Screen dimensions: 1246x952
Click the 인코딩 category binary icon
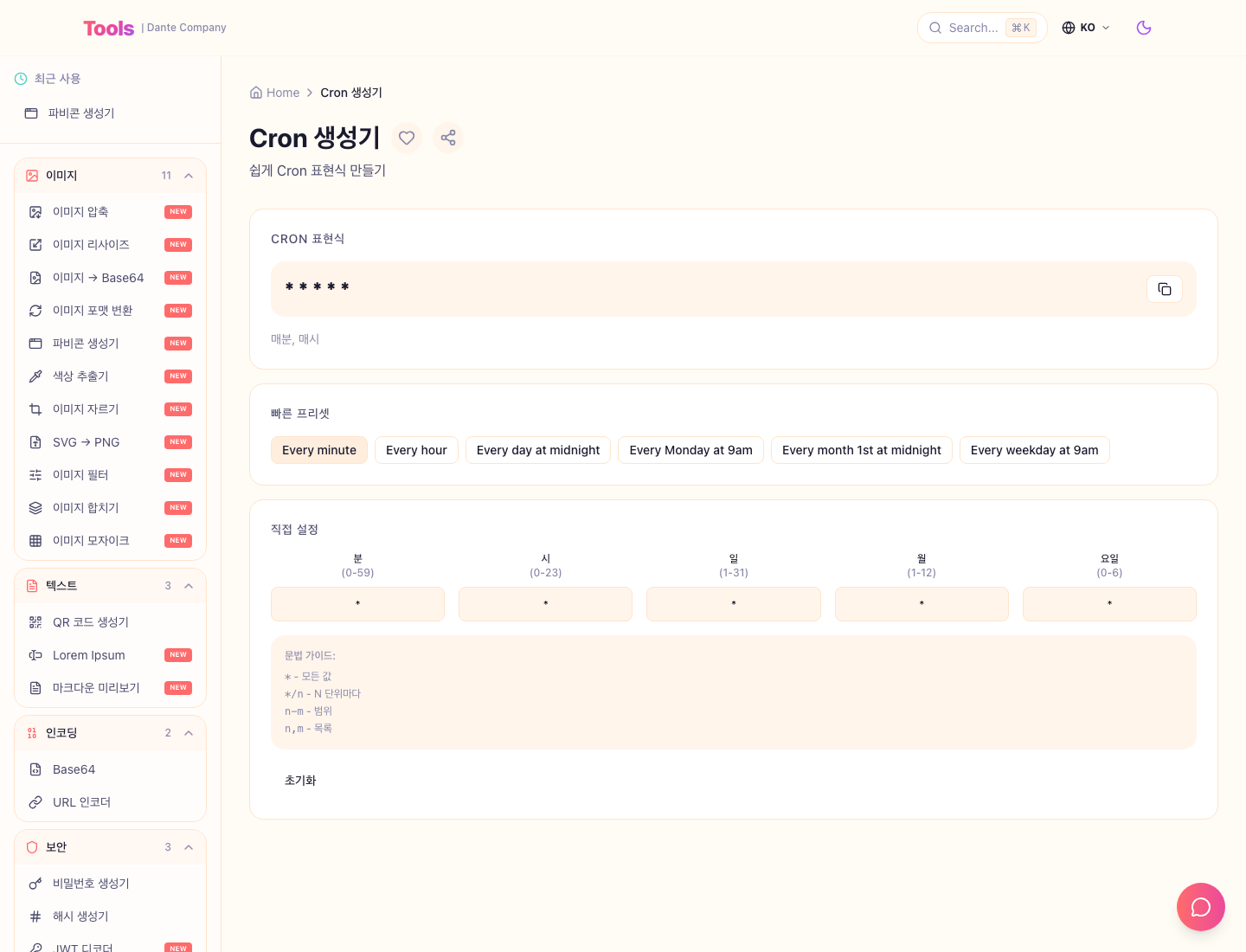(32, 733)
